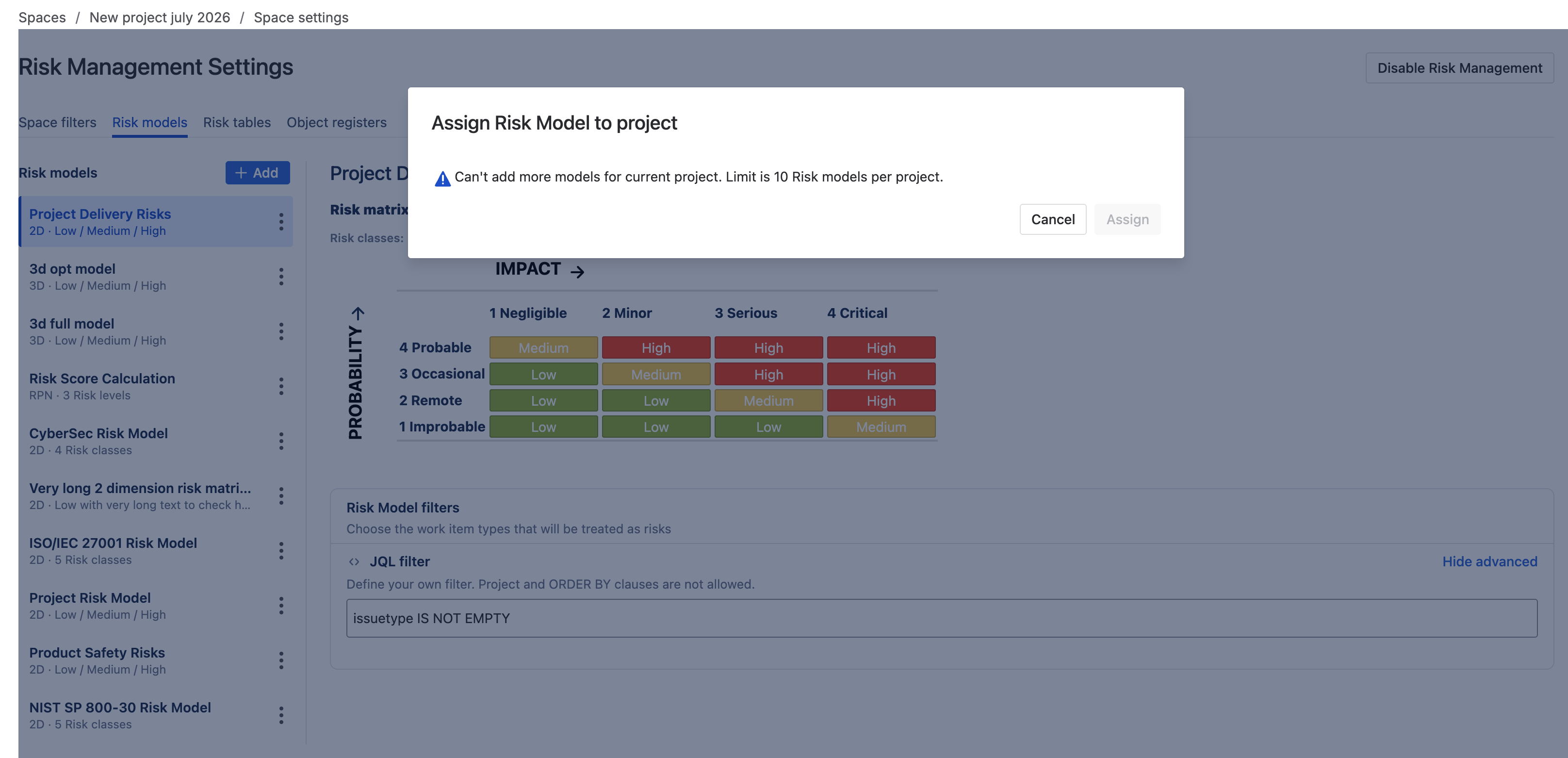Click the IMPACT right arrow icon
1568x758 pixels.
tap(577, 272)
